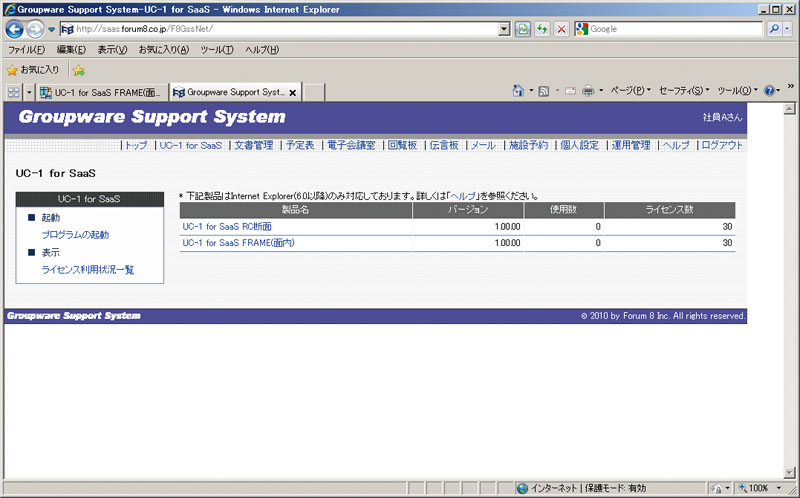Open the 表示(V) menu
Screen dimensions: 800x498
coord(112,49)
